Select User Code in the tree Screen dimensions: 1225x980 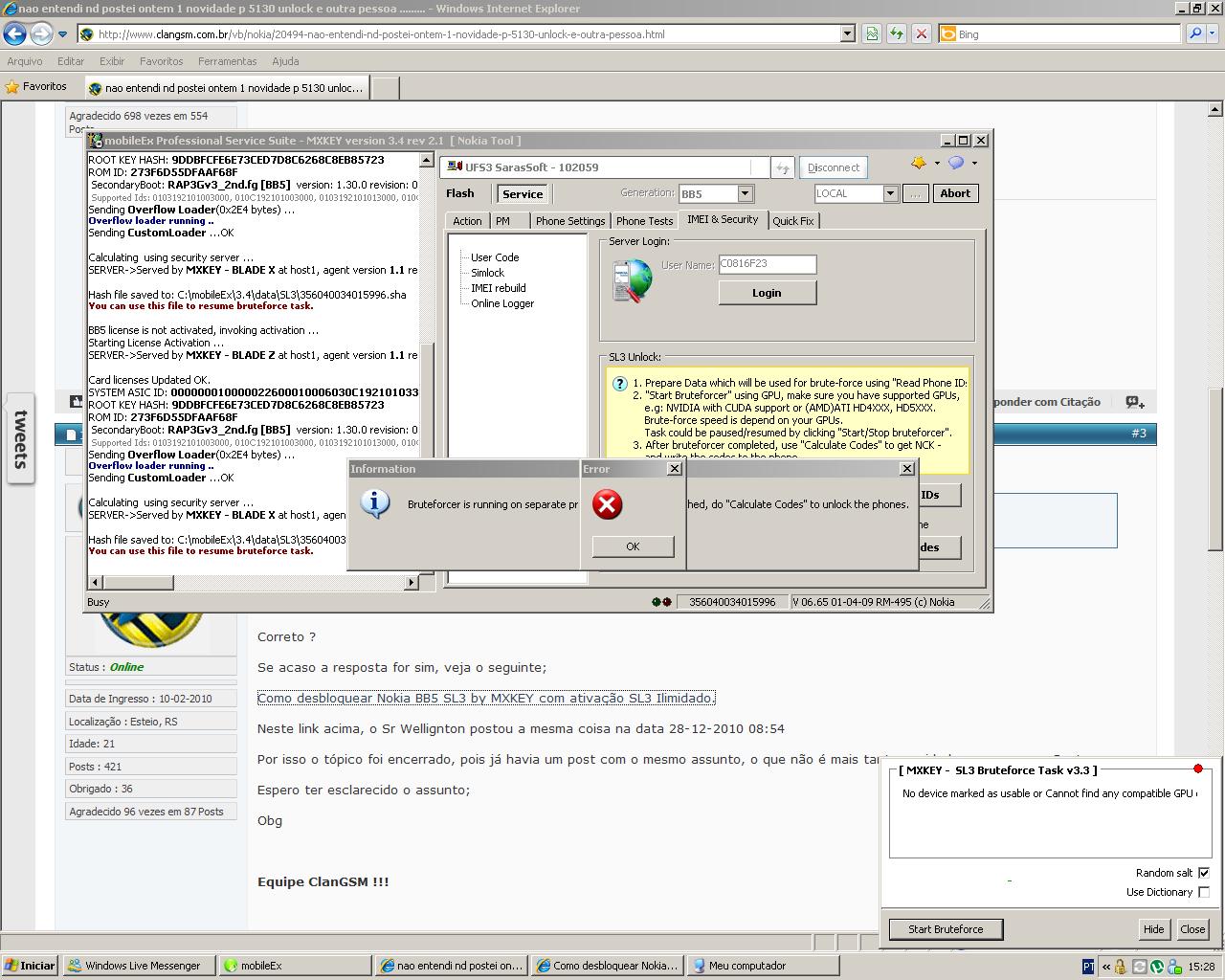[x=495, y=257]
